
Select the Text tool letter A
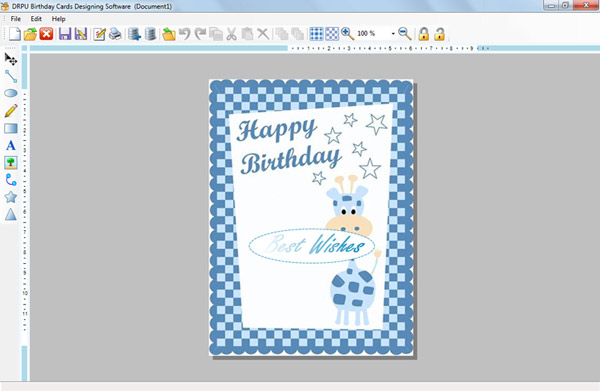(11, 145)
